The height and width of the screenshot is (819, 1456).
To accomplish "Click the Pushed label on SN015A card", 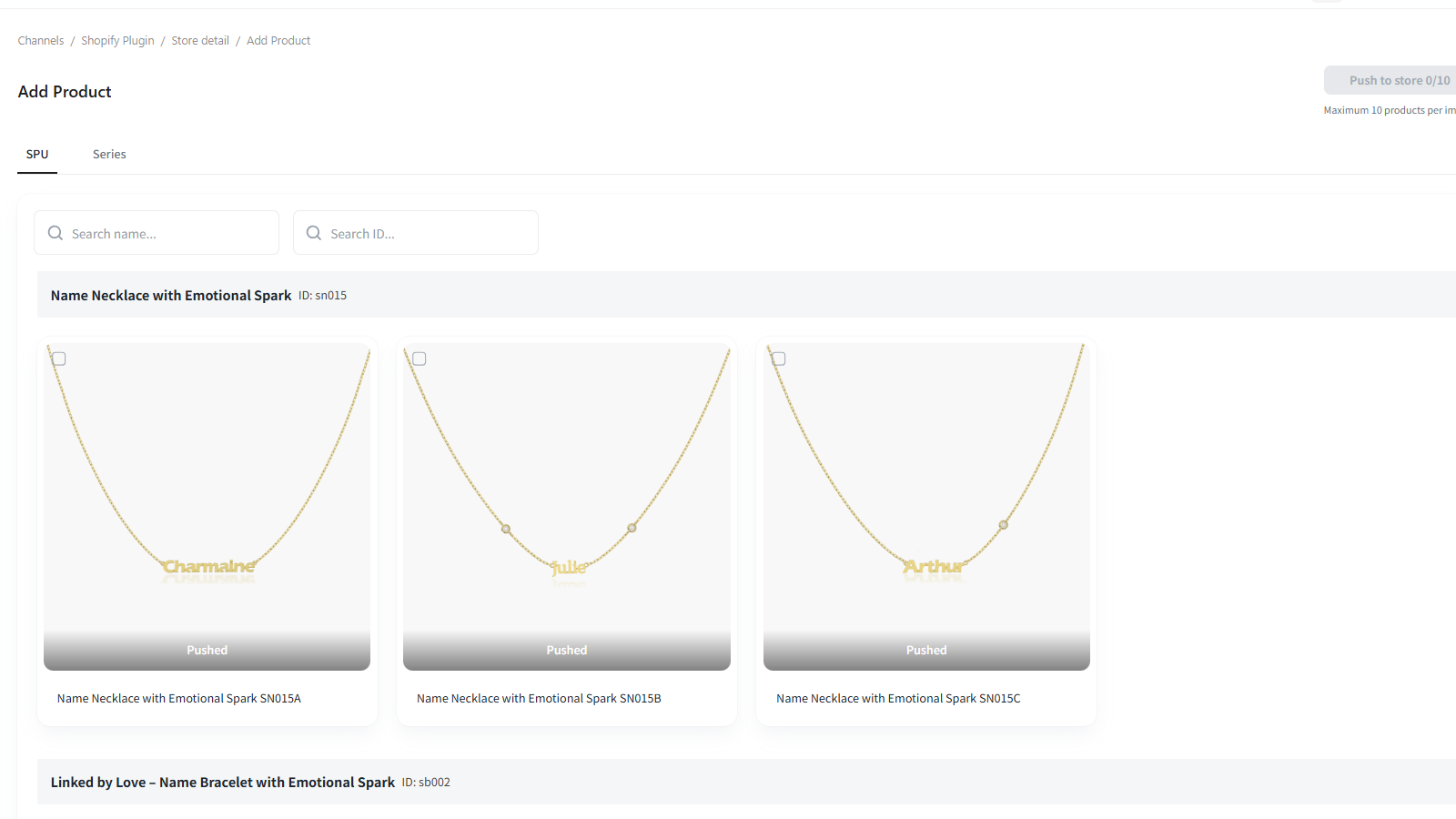I will (x=207, y=650).
